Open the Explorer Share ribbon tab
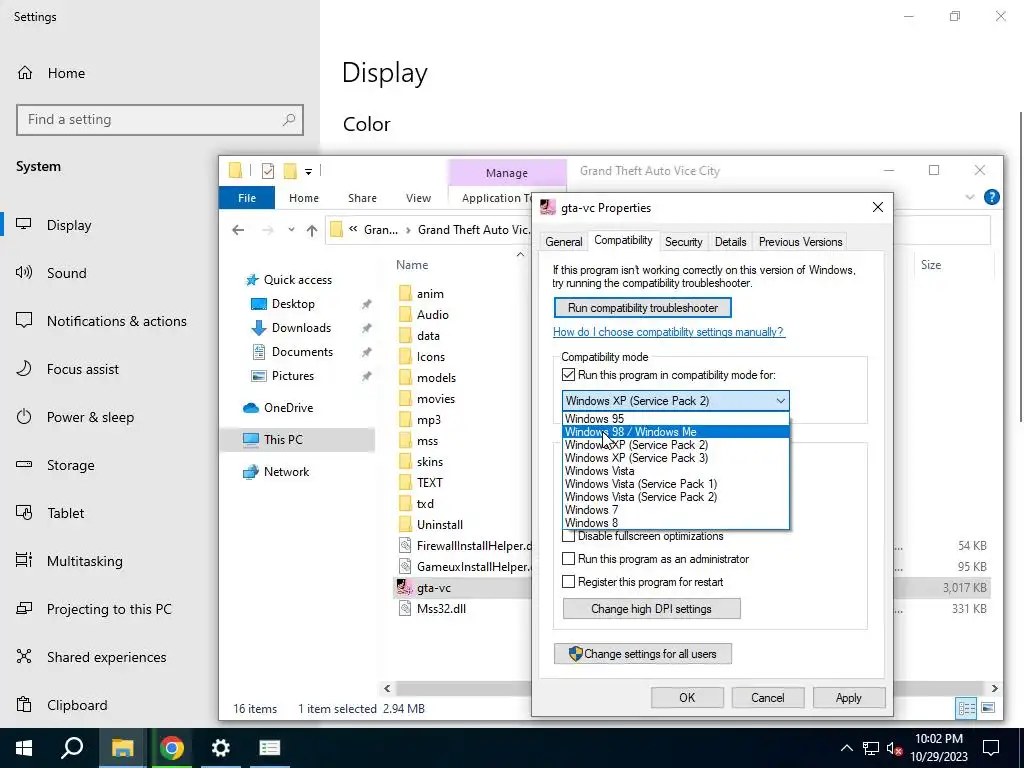The width and height of the screenshot is (1024, 768). point(362,198)
